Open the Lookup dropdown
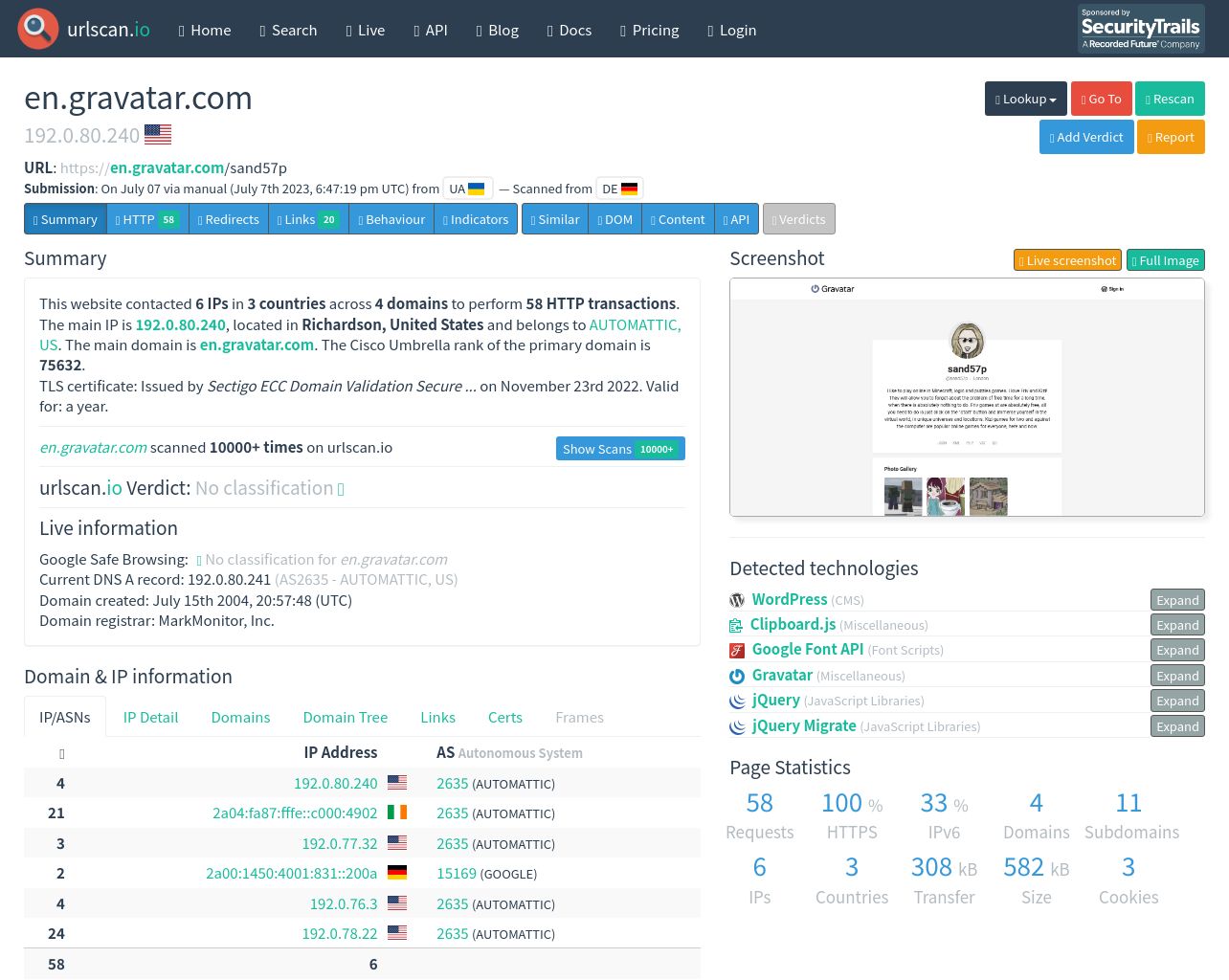Screen dimensions: 1229x980 [1026, 99]
